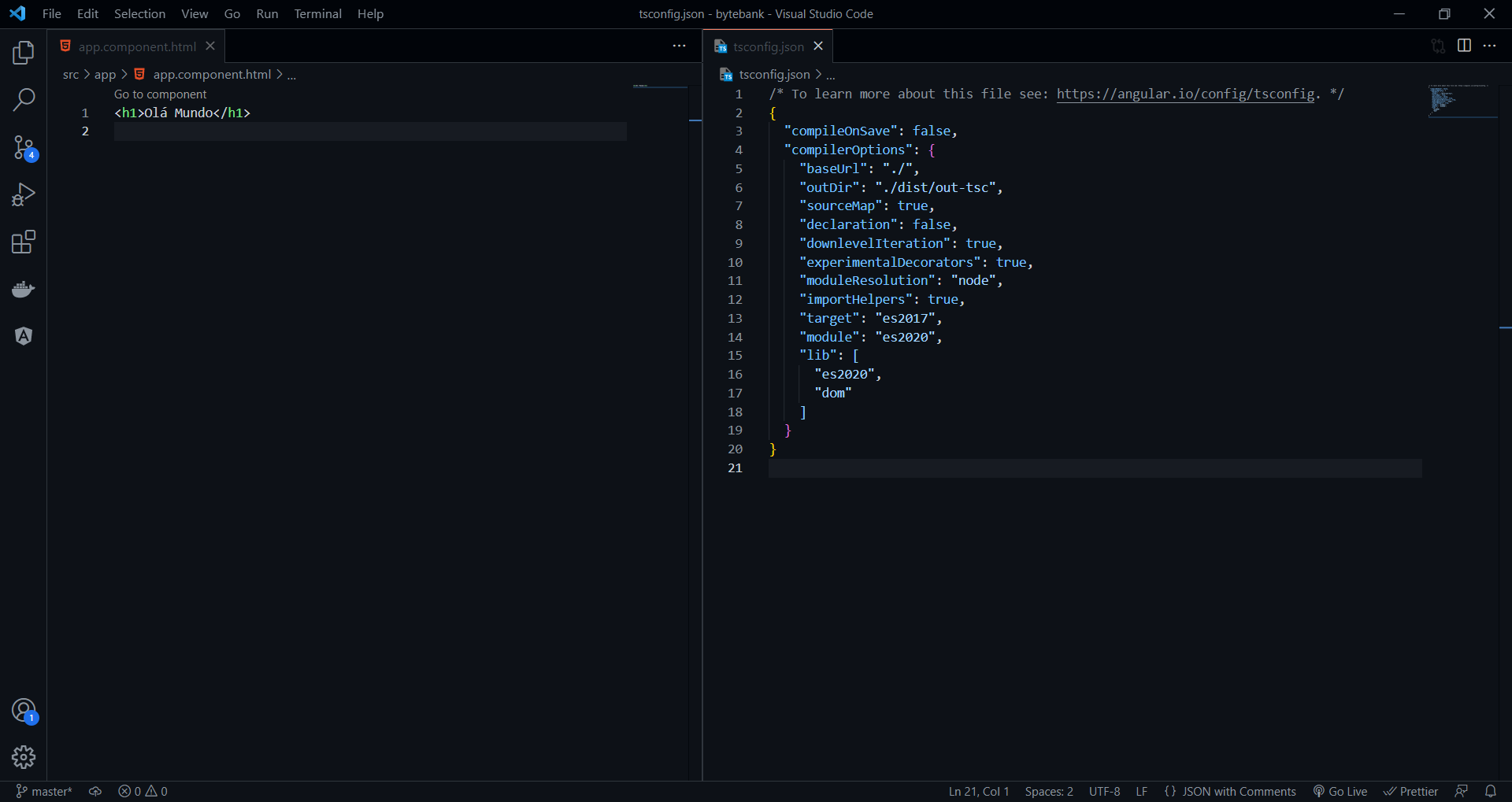
Task: Click the "sourceMap" line
Action: point(866,205)
